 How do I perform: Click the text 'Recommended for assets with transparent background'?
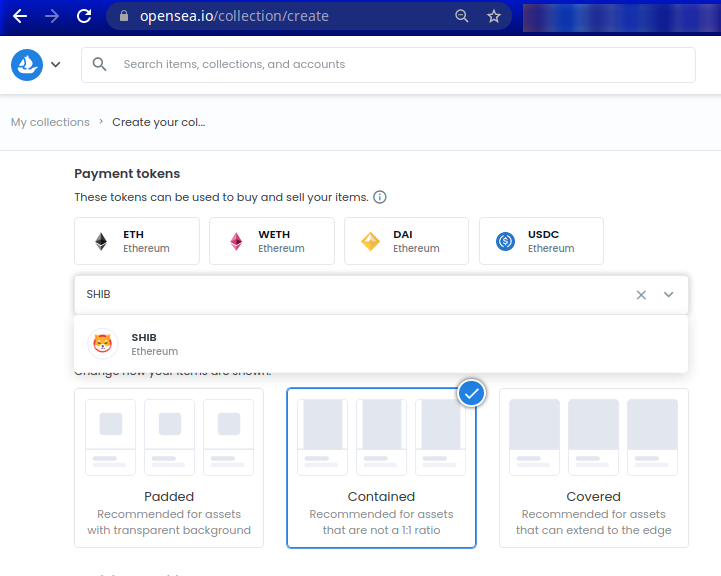[169, 522]
